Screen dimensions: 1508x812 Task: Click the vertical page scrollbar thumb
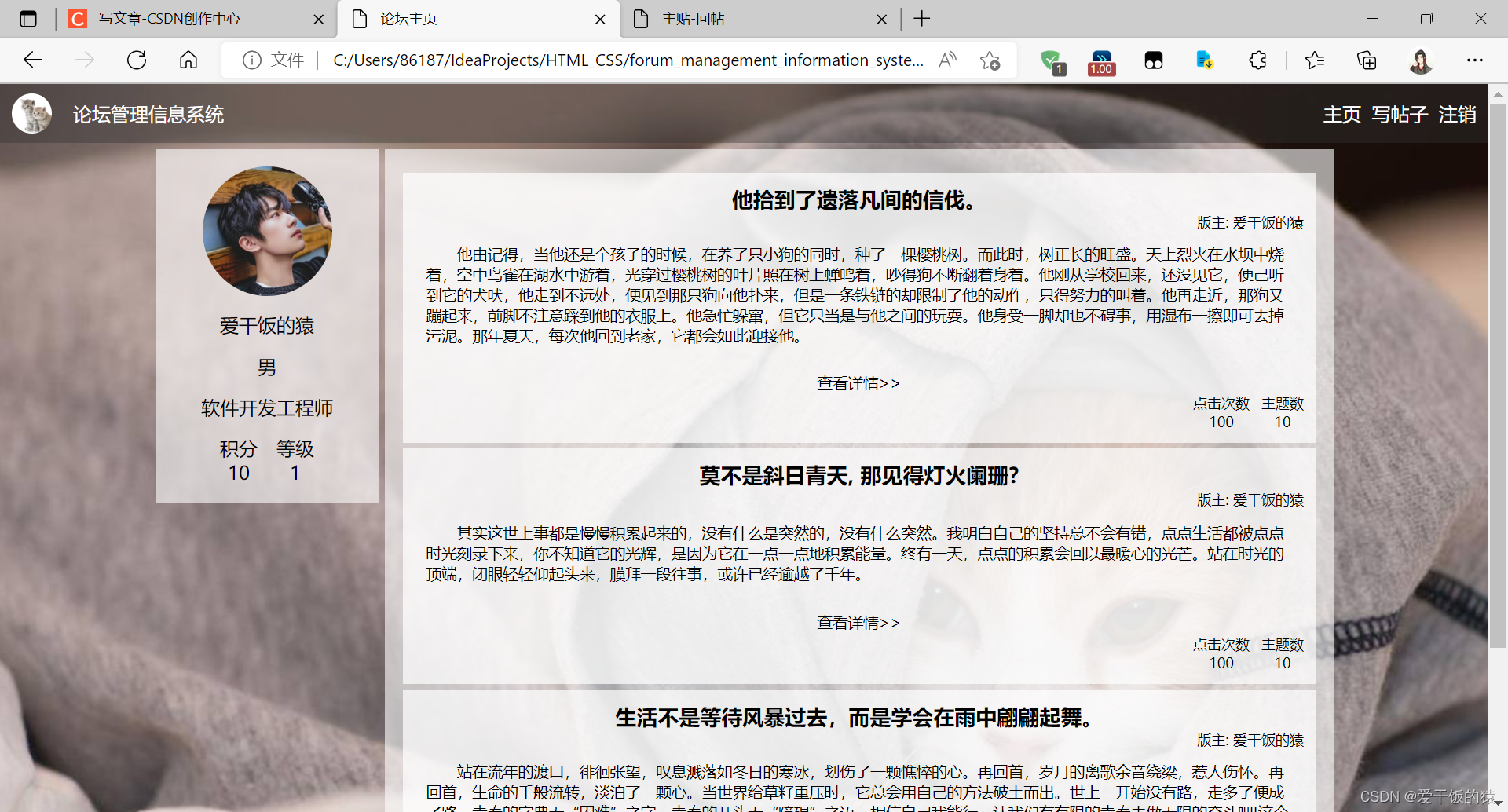(1498, 375)
